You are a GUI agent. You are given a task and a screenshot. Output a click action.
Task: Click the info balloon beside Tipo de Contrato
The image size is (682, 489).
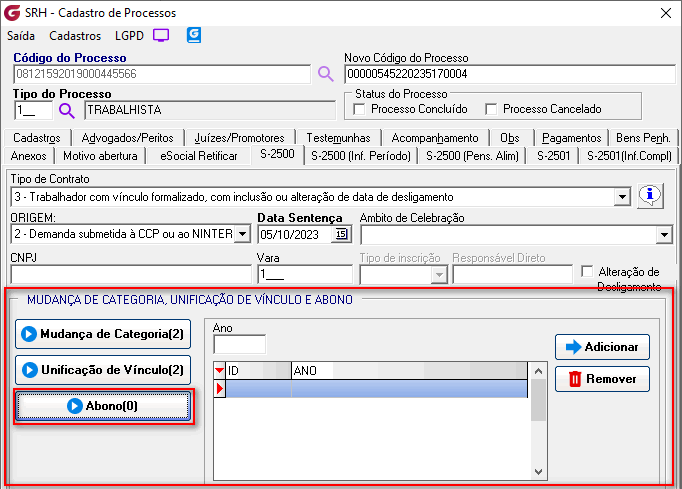tap(650, 195)
